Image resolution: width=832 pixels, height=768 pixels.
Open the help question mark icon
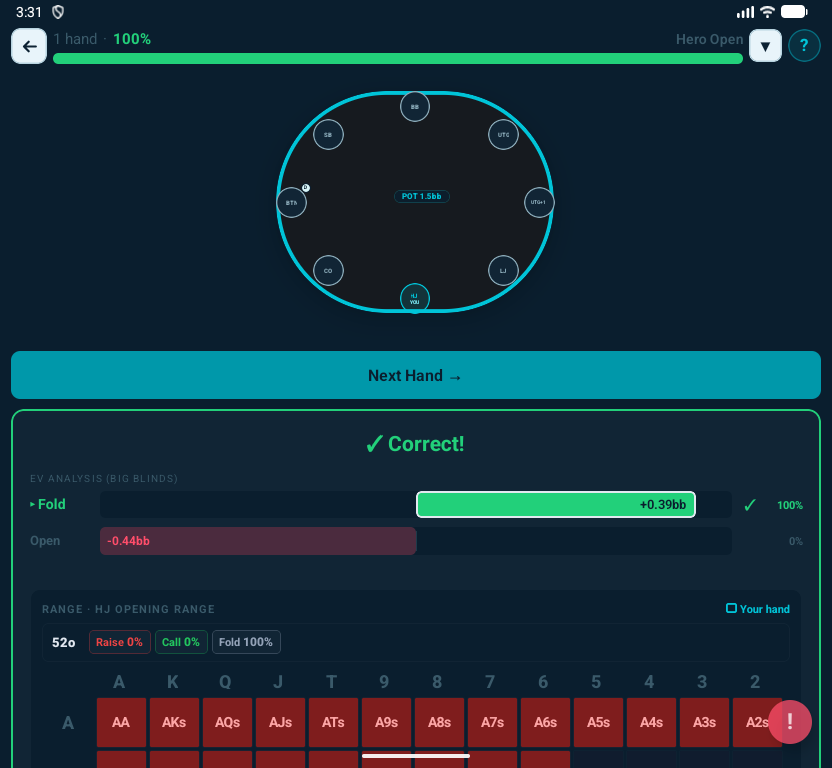(x=804, y=46)
